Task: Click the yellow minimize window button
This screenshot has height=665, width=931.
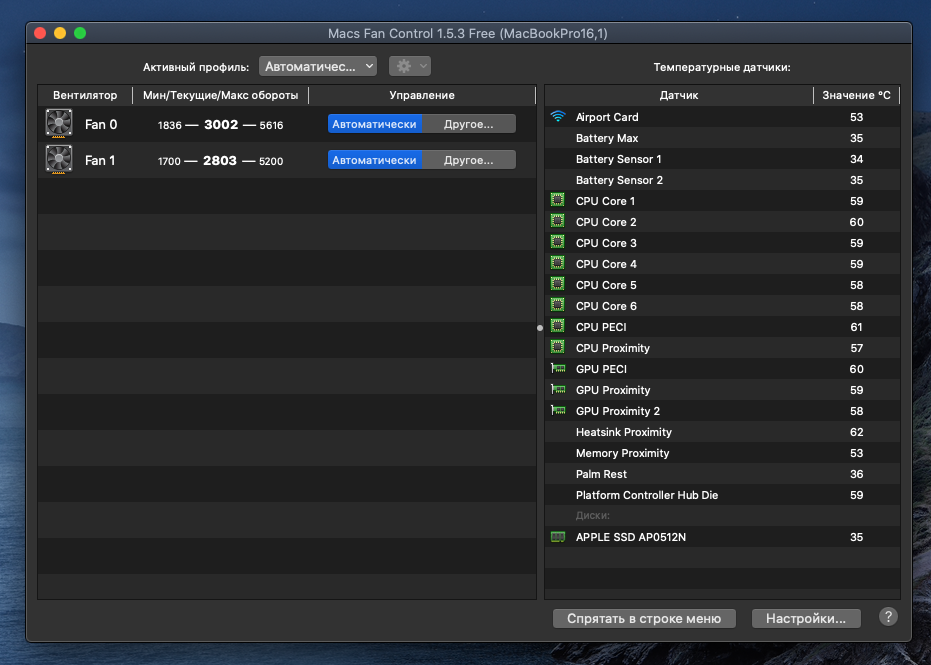Action: point(60,33)
